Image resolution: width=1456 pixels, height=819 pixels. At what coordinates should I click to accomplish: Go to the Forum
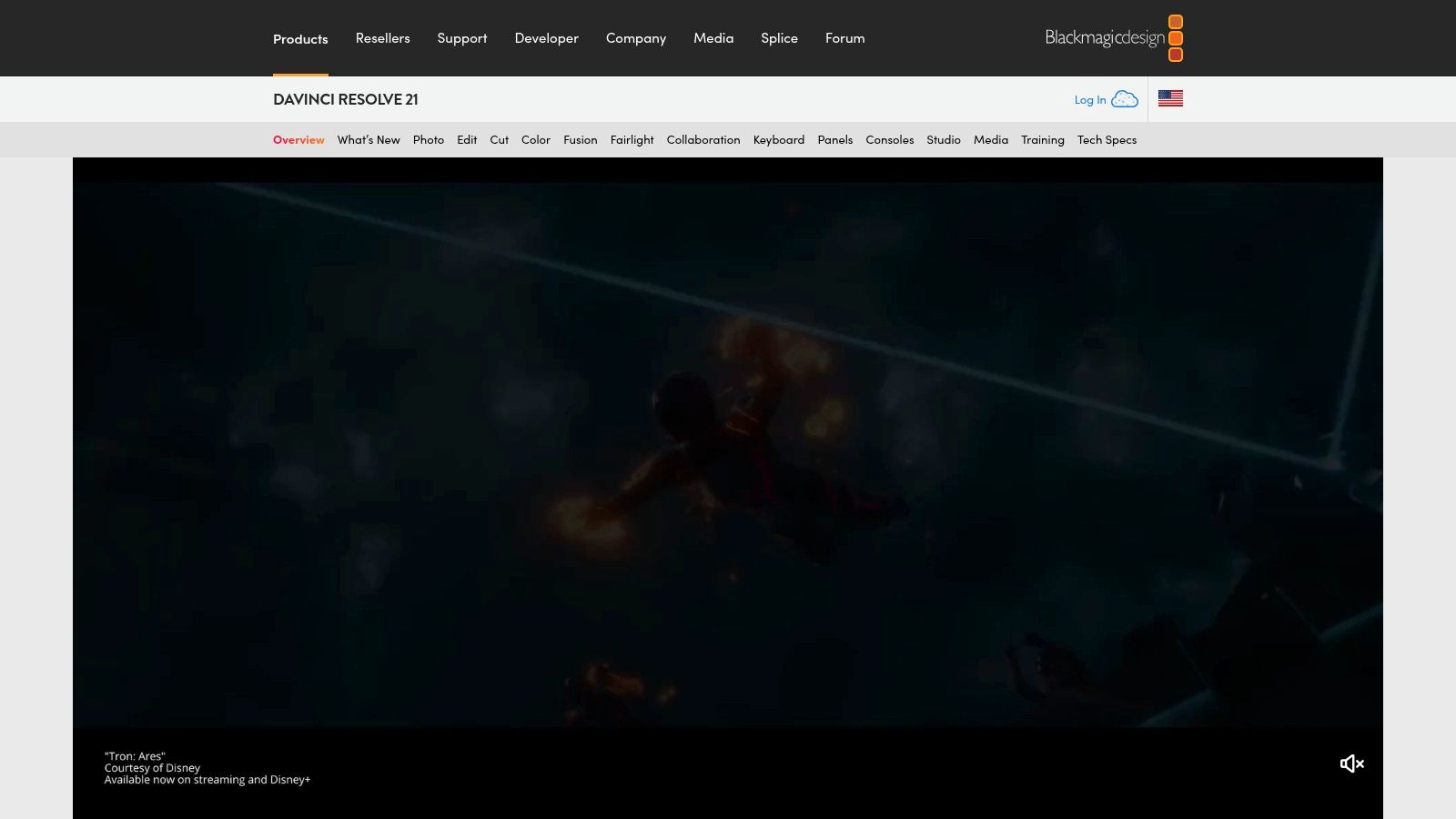pos(845,38)
